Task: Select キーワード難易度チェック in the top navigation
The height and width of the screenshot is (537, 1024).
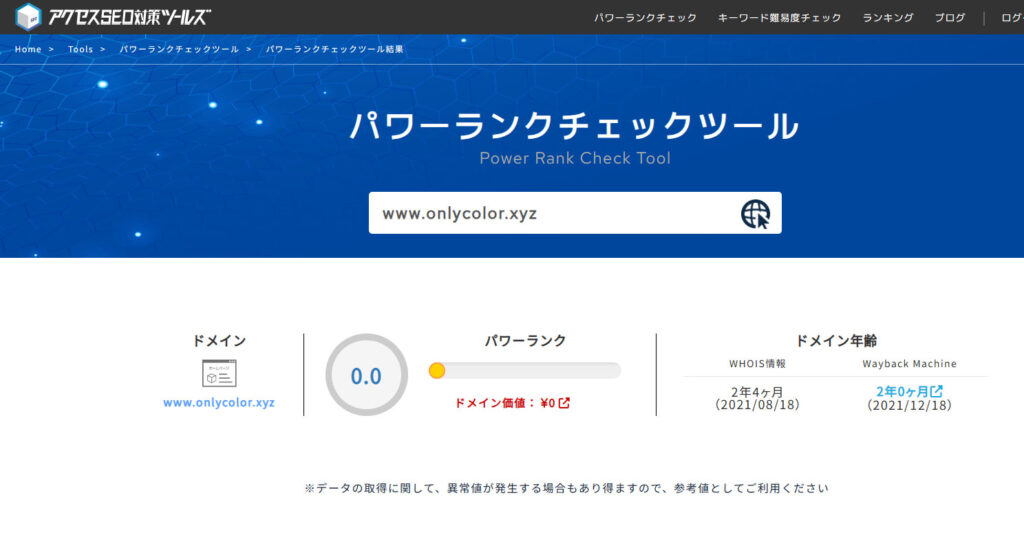Action: pyautogui.click(x=779, y=18)
